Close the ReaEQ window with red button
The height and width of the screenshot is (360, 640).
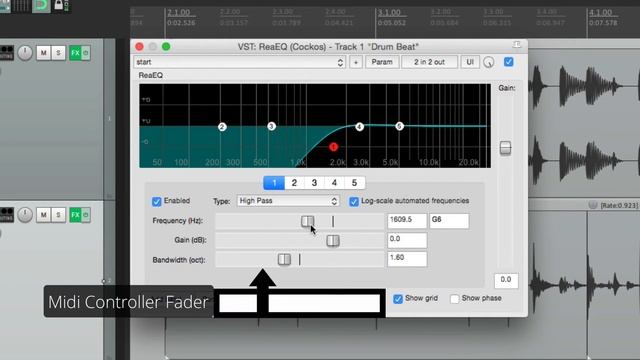[x=139, y=47]
